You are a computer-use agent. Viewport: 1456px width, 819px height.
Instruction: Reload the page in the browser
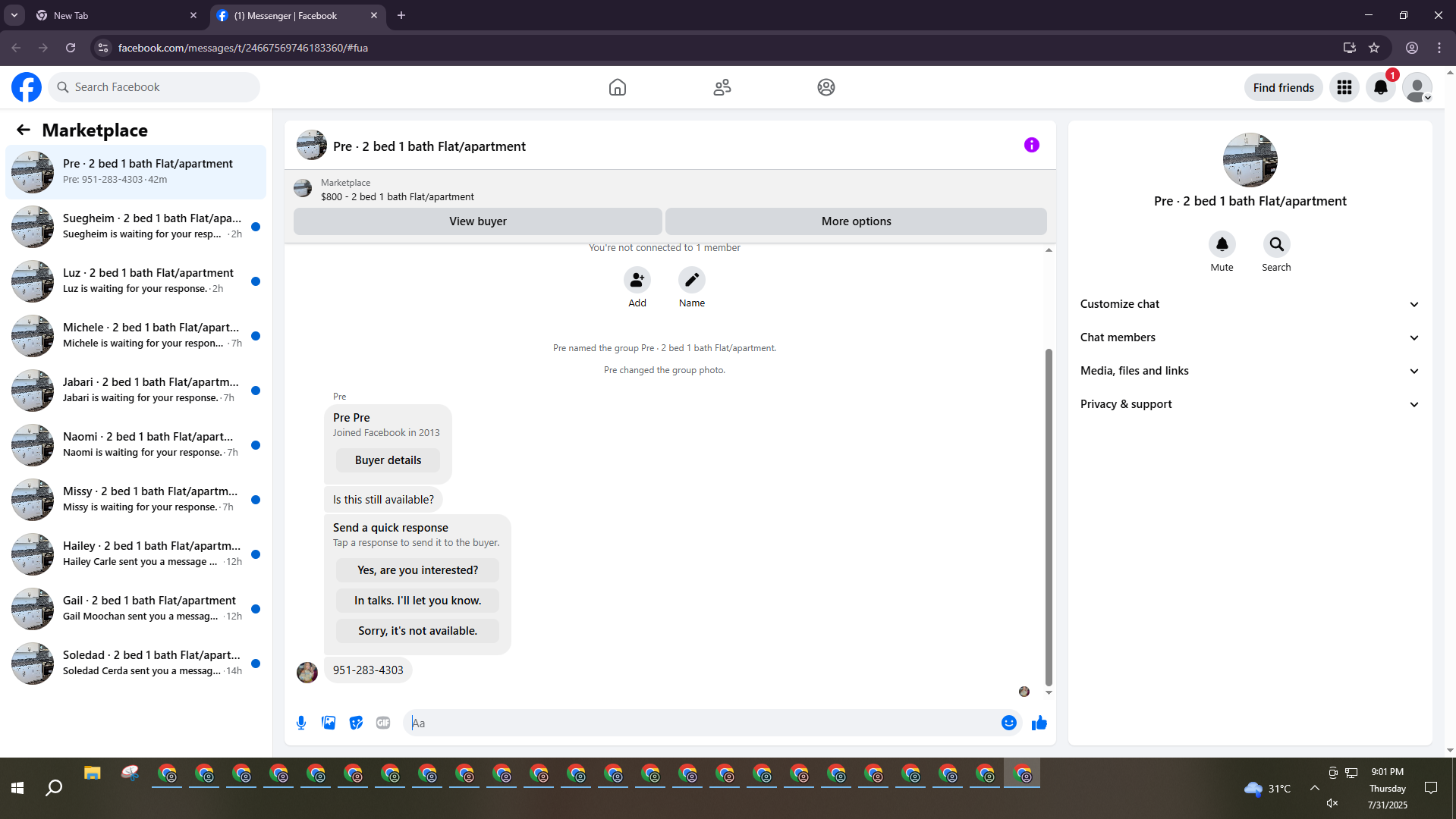[71, 48]
